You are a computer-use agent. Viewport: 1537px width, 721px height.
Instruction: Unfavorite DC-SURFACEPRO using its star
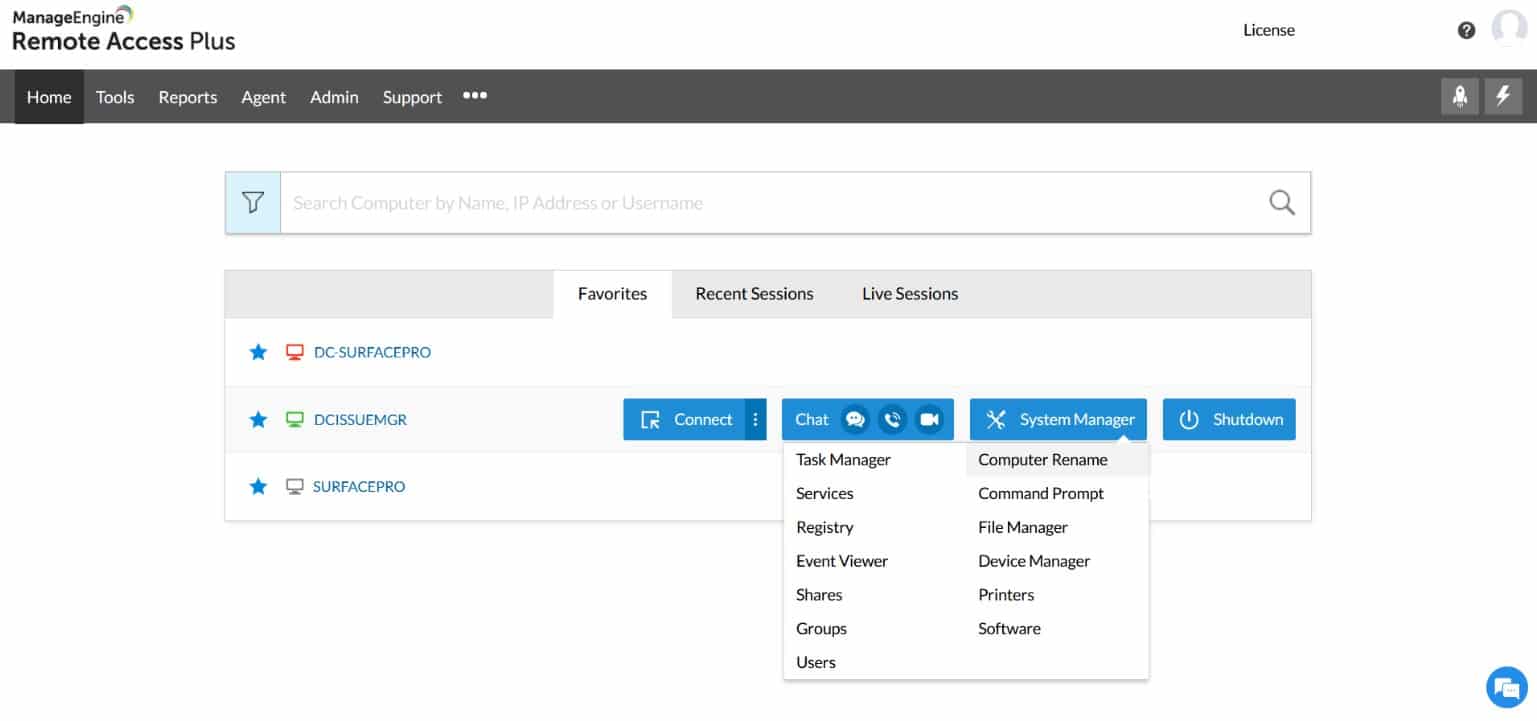tap(258, 352)
